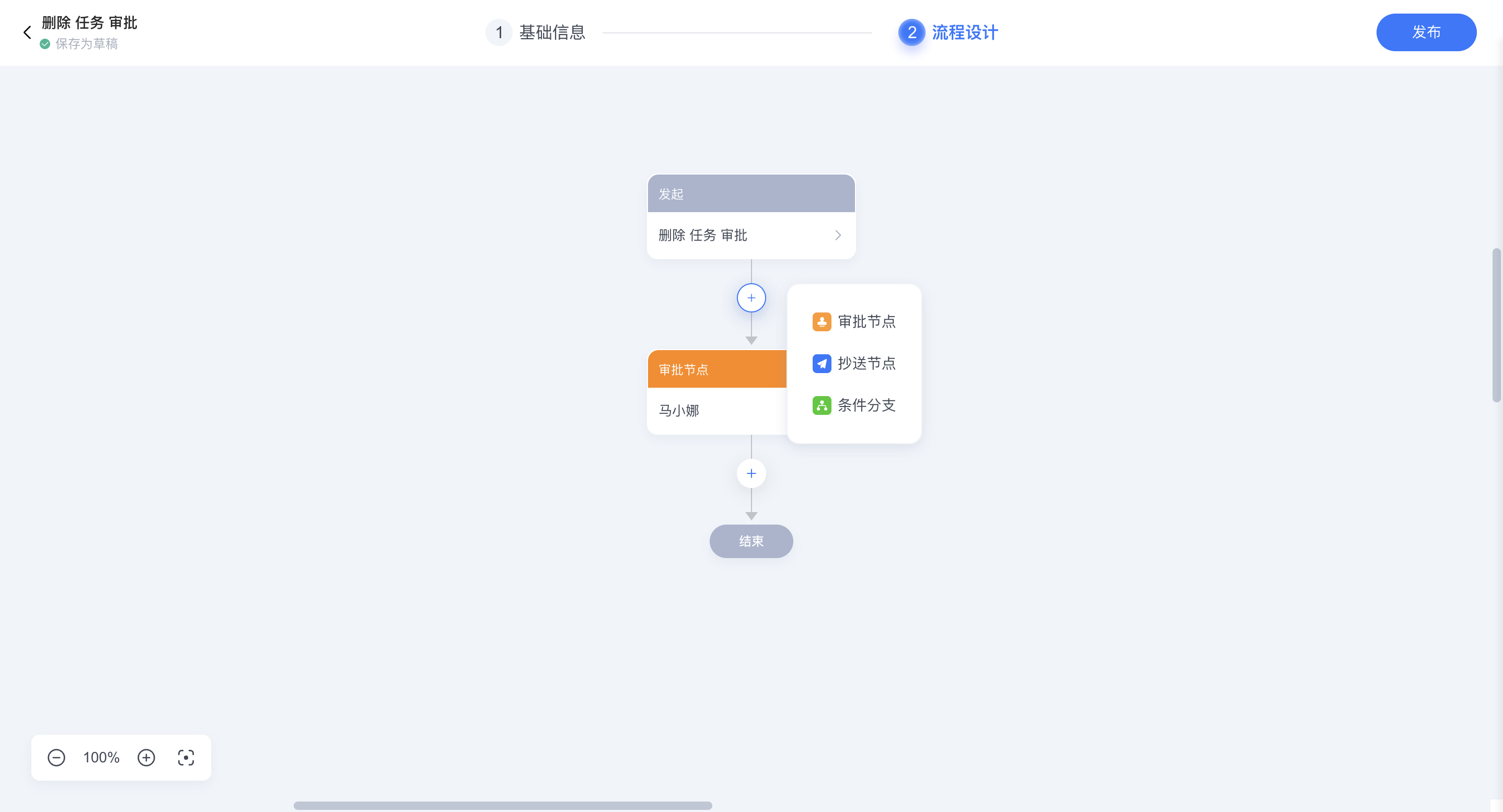Select the 审批节点 option icon in popup
Screen dimensions: 1503x812
click(822, 321)
